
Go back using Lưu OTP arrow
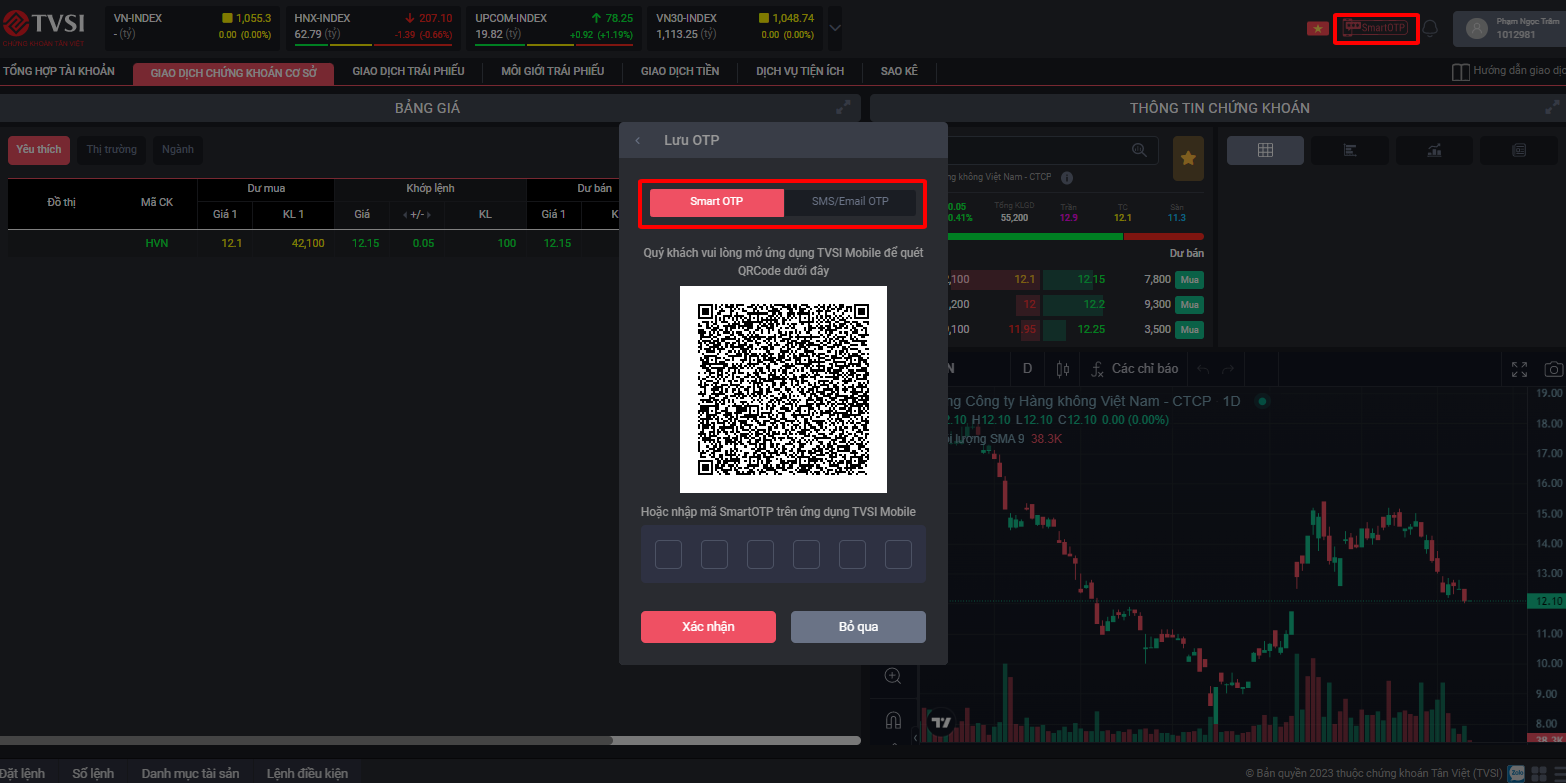[x=638, y=141]
